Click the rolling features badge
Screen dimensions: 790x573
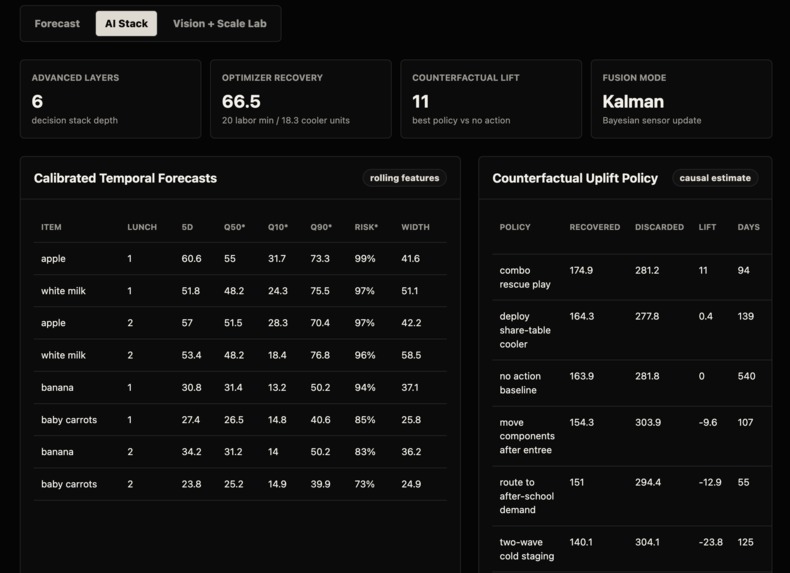point(405,178)
